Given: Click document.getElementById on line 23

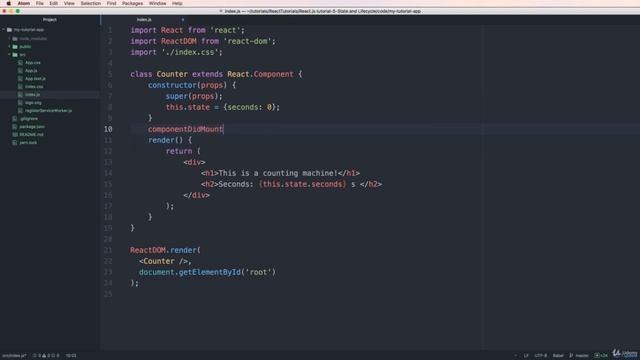Looking at the screenshot, I should point(190,272).
